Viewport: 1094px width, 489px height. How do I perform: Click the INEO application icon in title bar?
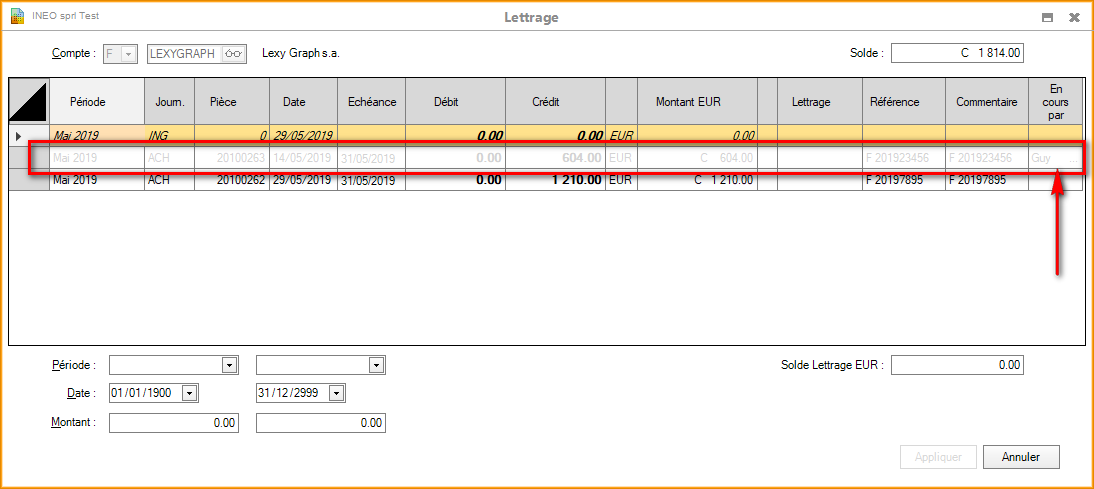(x=17, y=17)
